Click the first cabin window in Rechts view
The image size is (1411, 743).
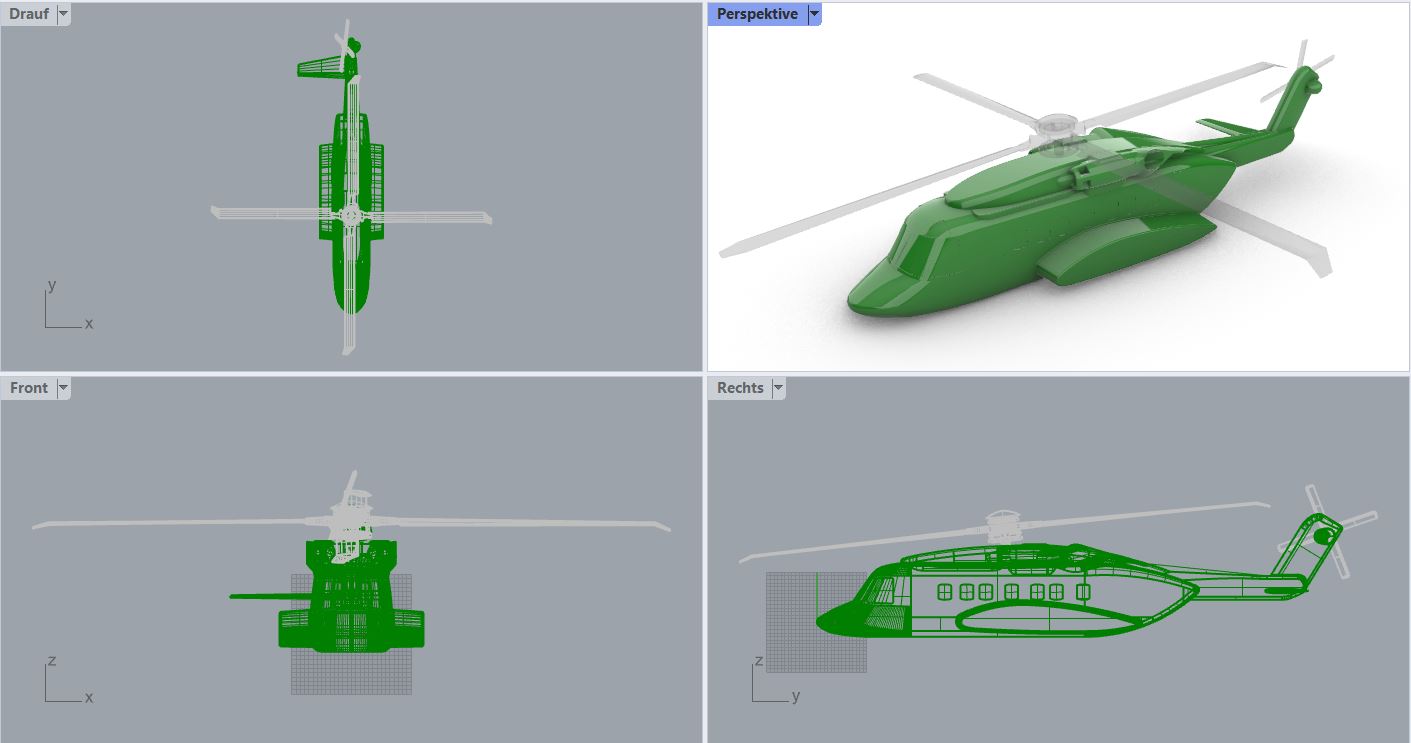[x=945, y=592]
